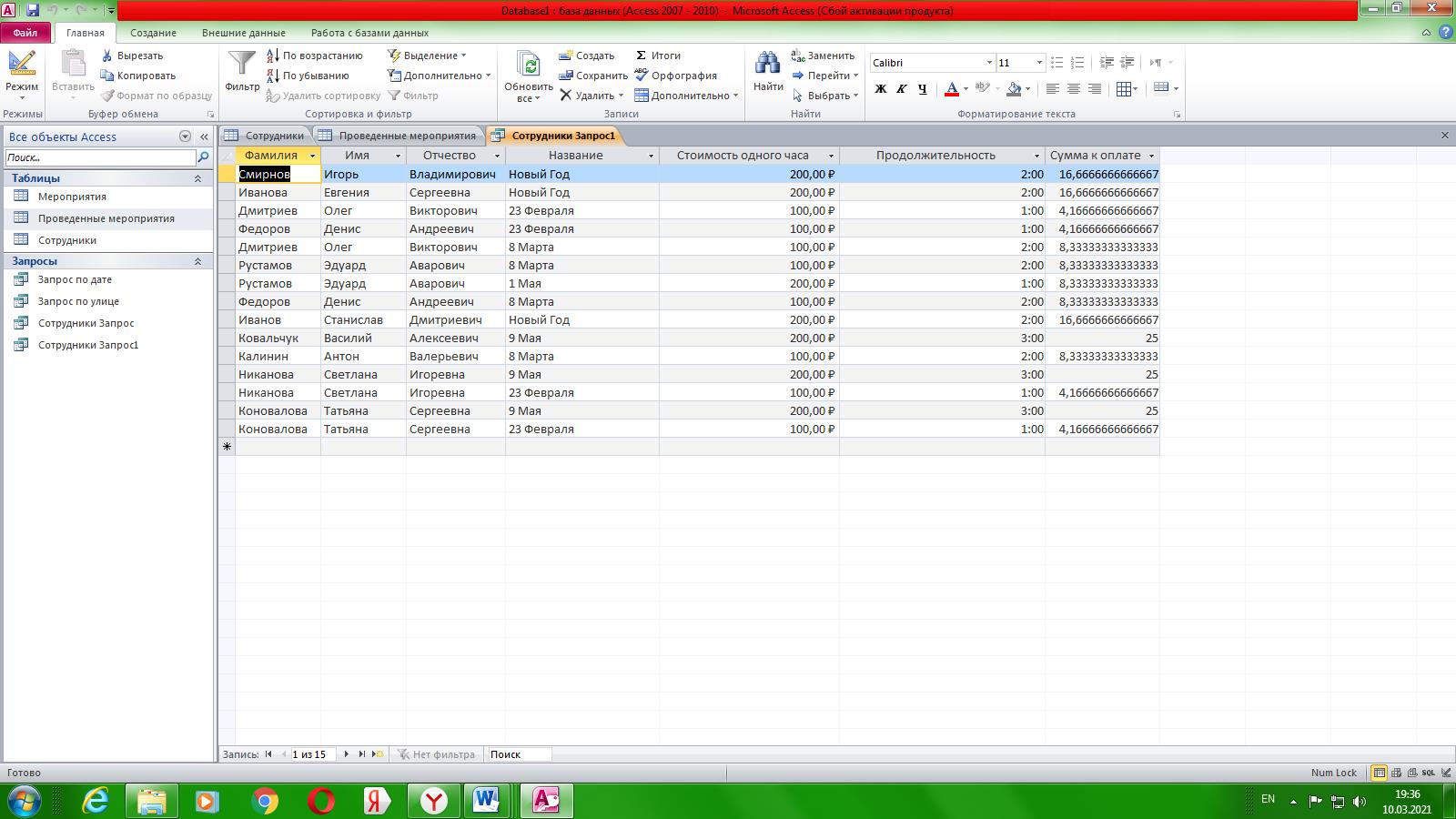Image resolution: width=1456 pixels, height=819 pixels.
Task: Click Удалить delete record button
Action: (591, 96)
